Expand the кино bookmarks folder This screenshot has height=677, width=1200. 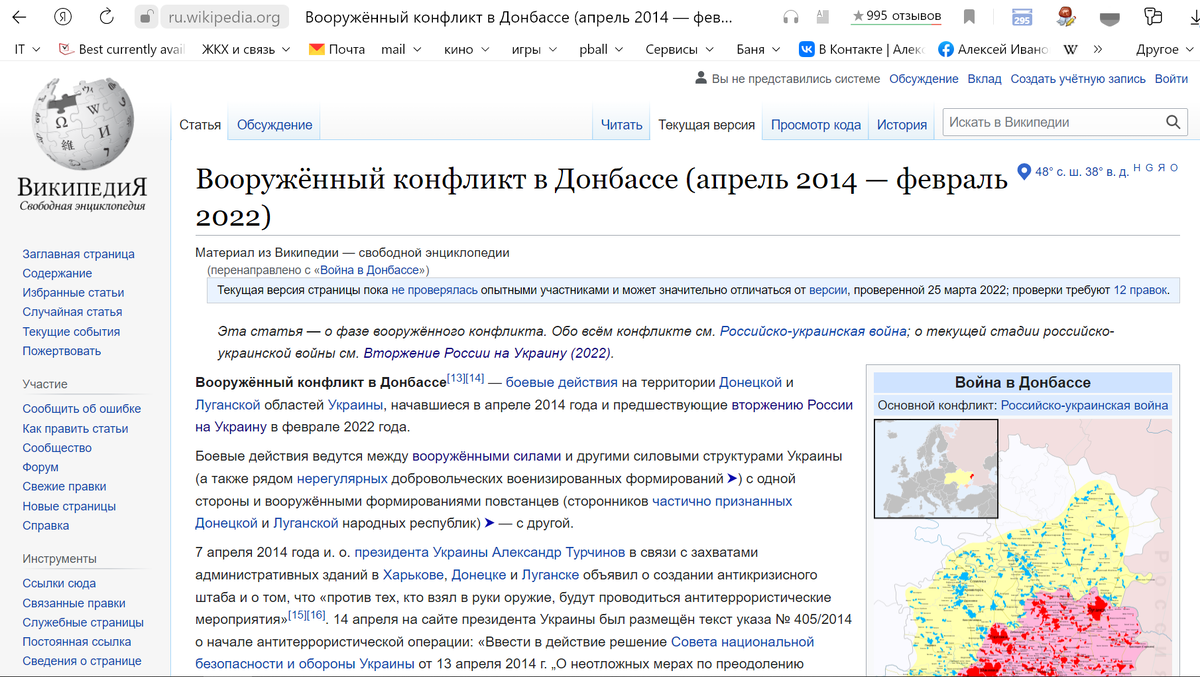click(x=467, y=49)
